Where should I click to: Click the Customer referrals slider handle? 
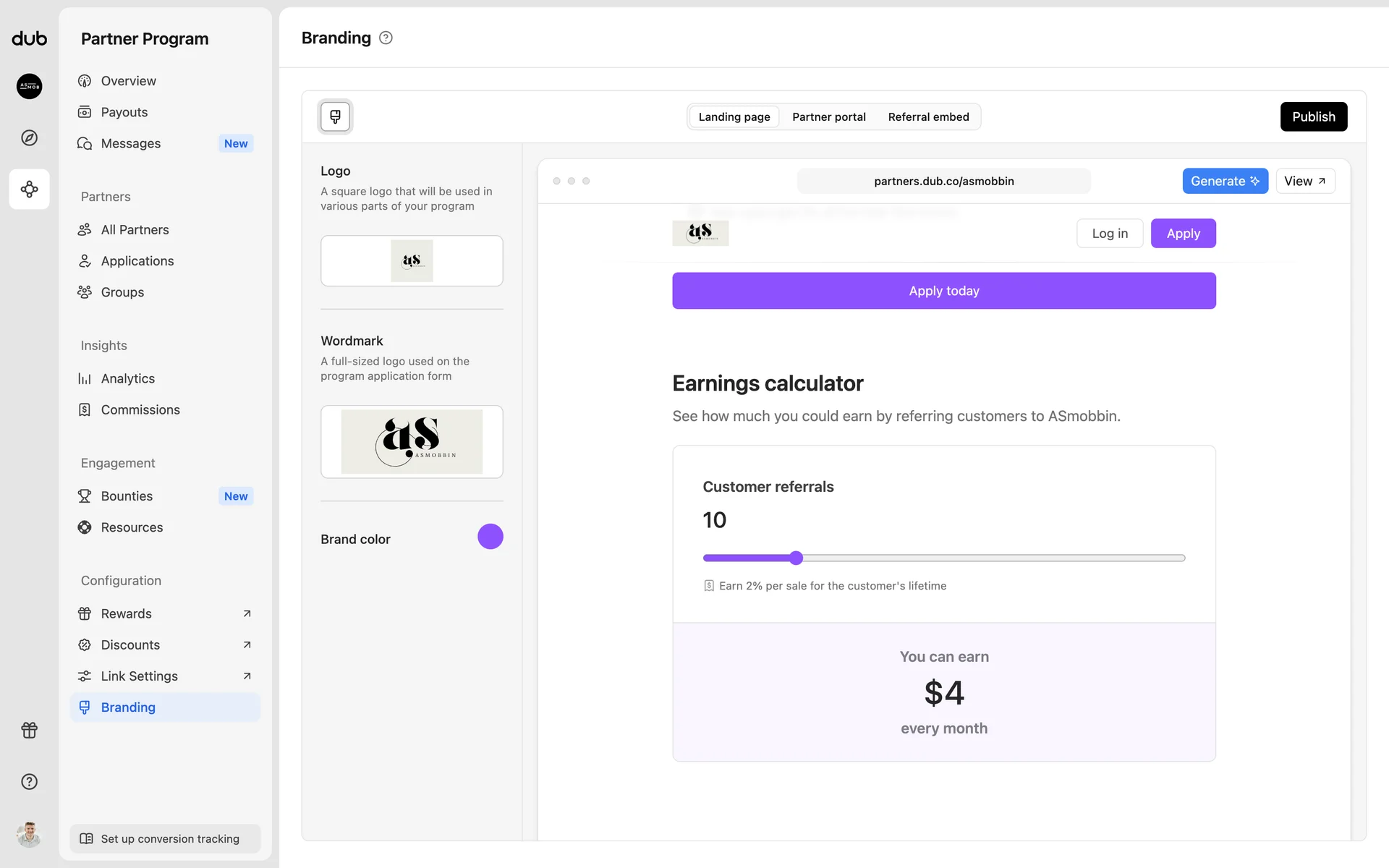[796, 558]
